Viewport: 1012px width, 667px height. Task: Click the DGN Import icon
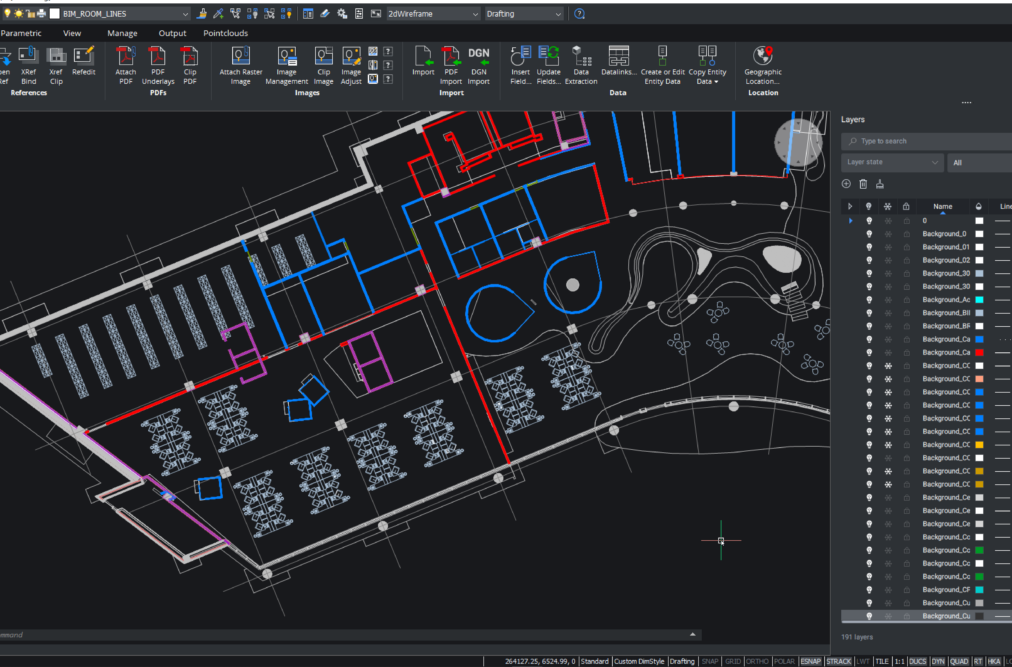479,57
